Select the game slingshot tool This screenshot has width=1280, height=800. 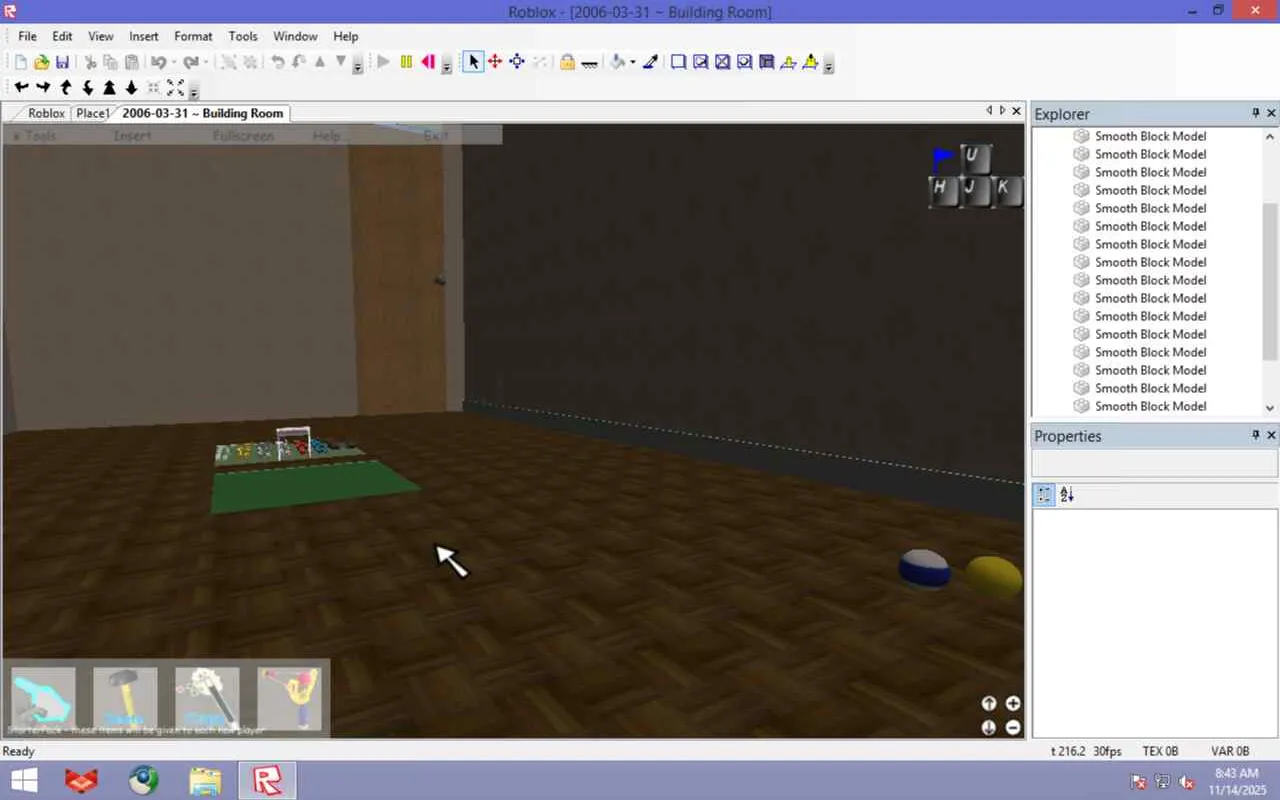pos(289,699)
